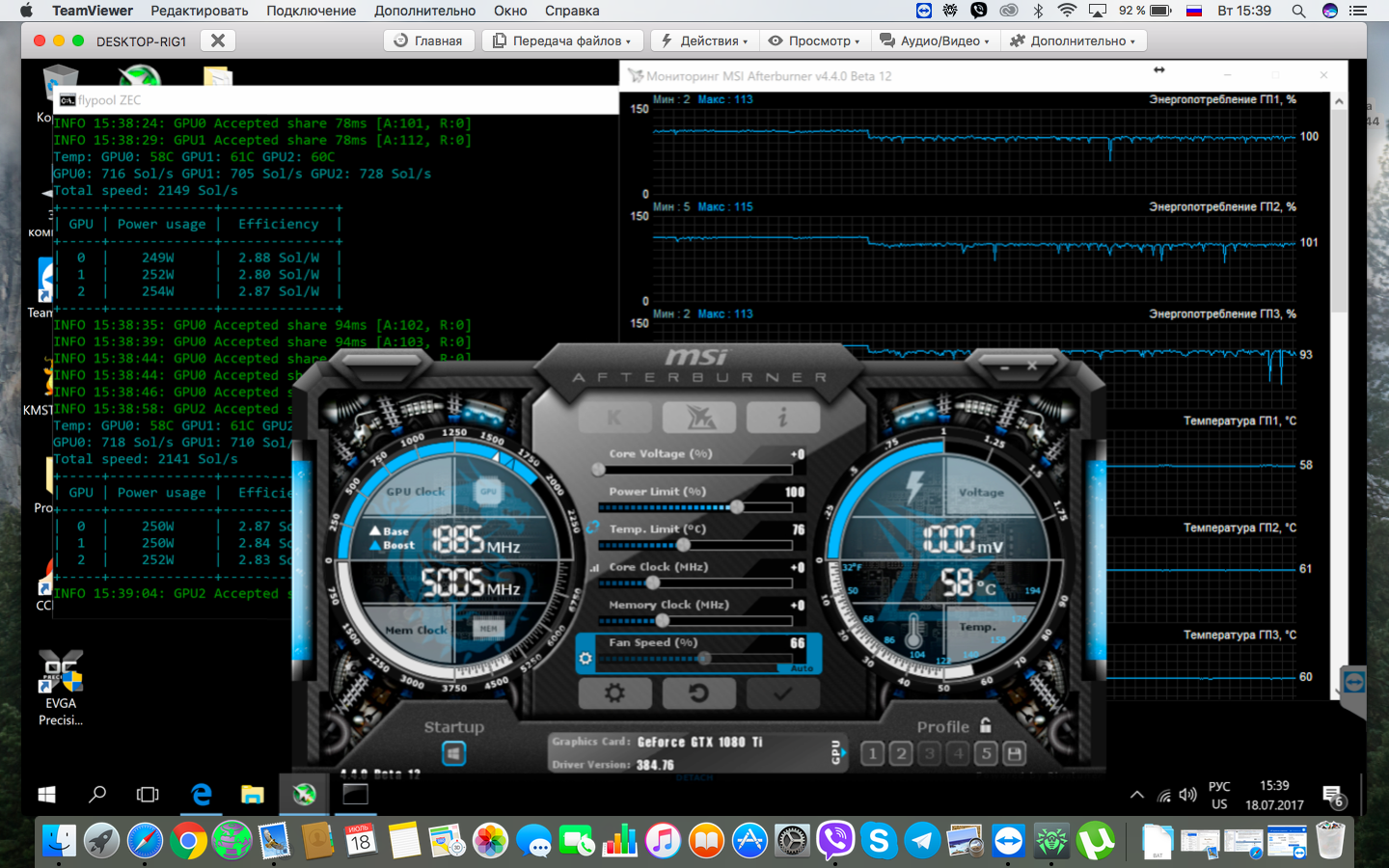The height and width of the screenshot is (868, 1389).
Task: Show hidden Windows tray icons chevron
Action: point(1137,796)
